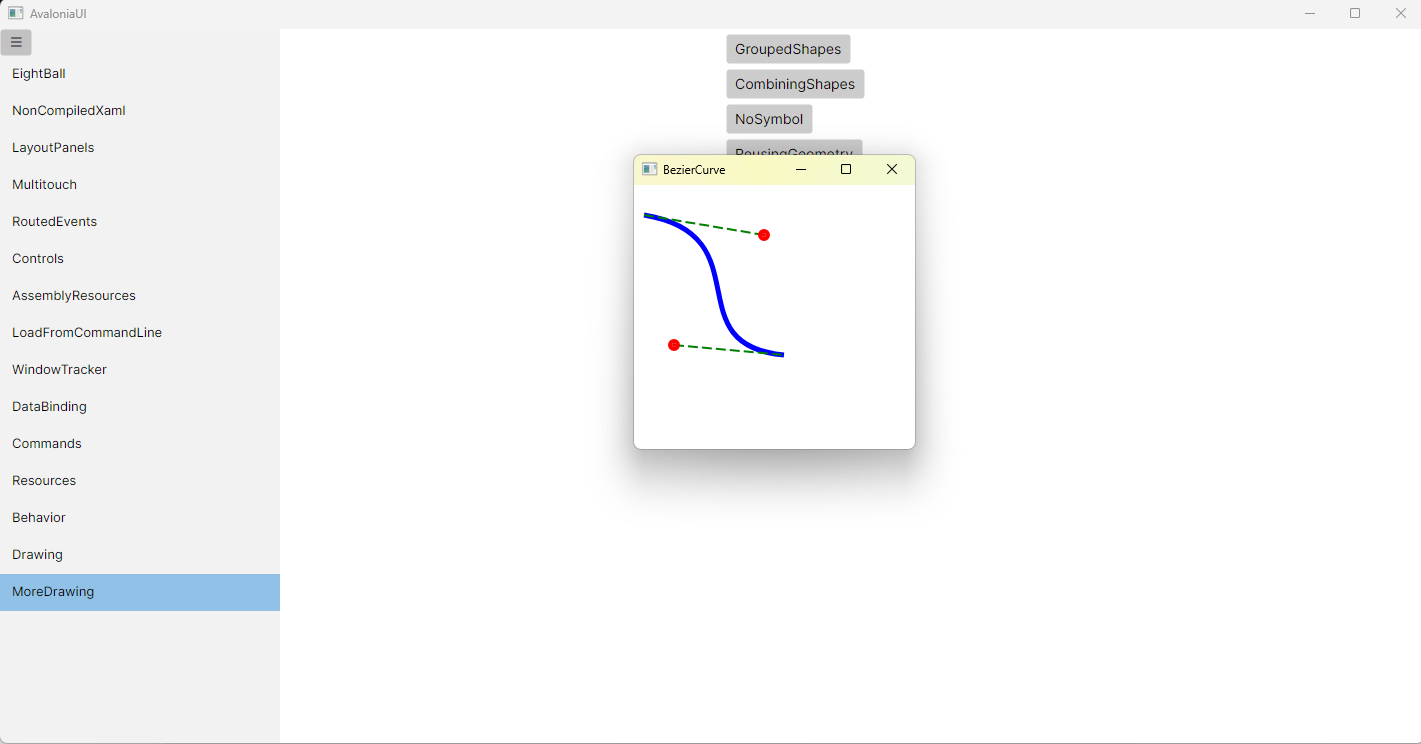Minimize the BezierCurve window

click(801, 170)
